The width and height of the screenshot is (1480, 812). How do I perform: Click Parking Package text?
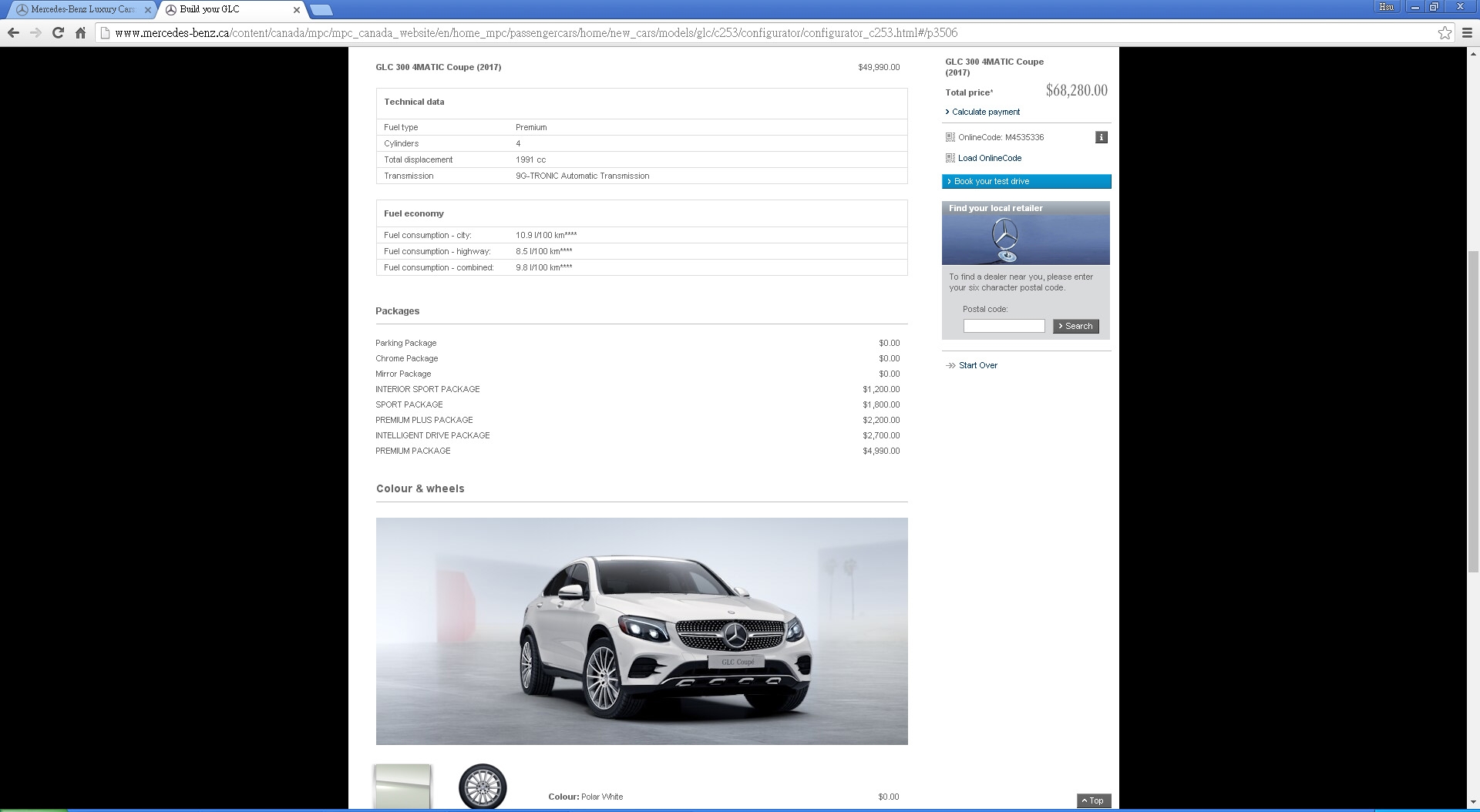pos(405,343)
